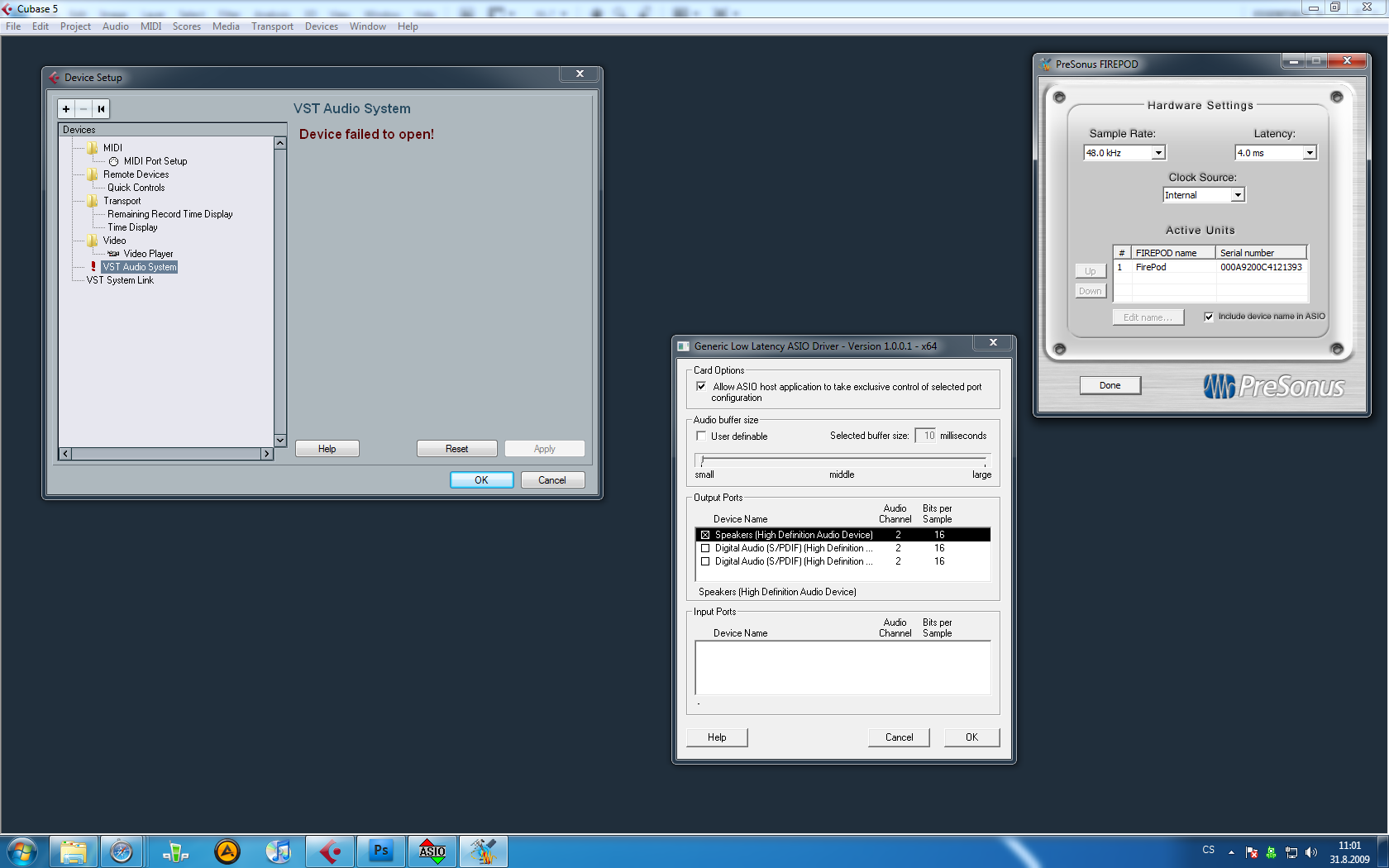Open the Clock Source dropdown

(1239, 194)
